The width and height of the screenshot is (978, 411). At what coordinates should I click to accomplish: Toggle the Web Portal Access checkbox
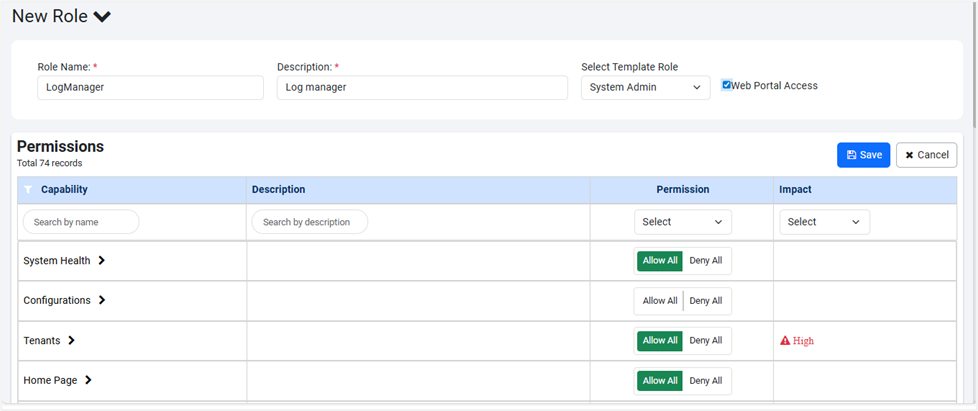click(727, 86)
